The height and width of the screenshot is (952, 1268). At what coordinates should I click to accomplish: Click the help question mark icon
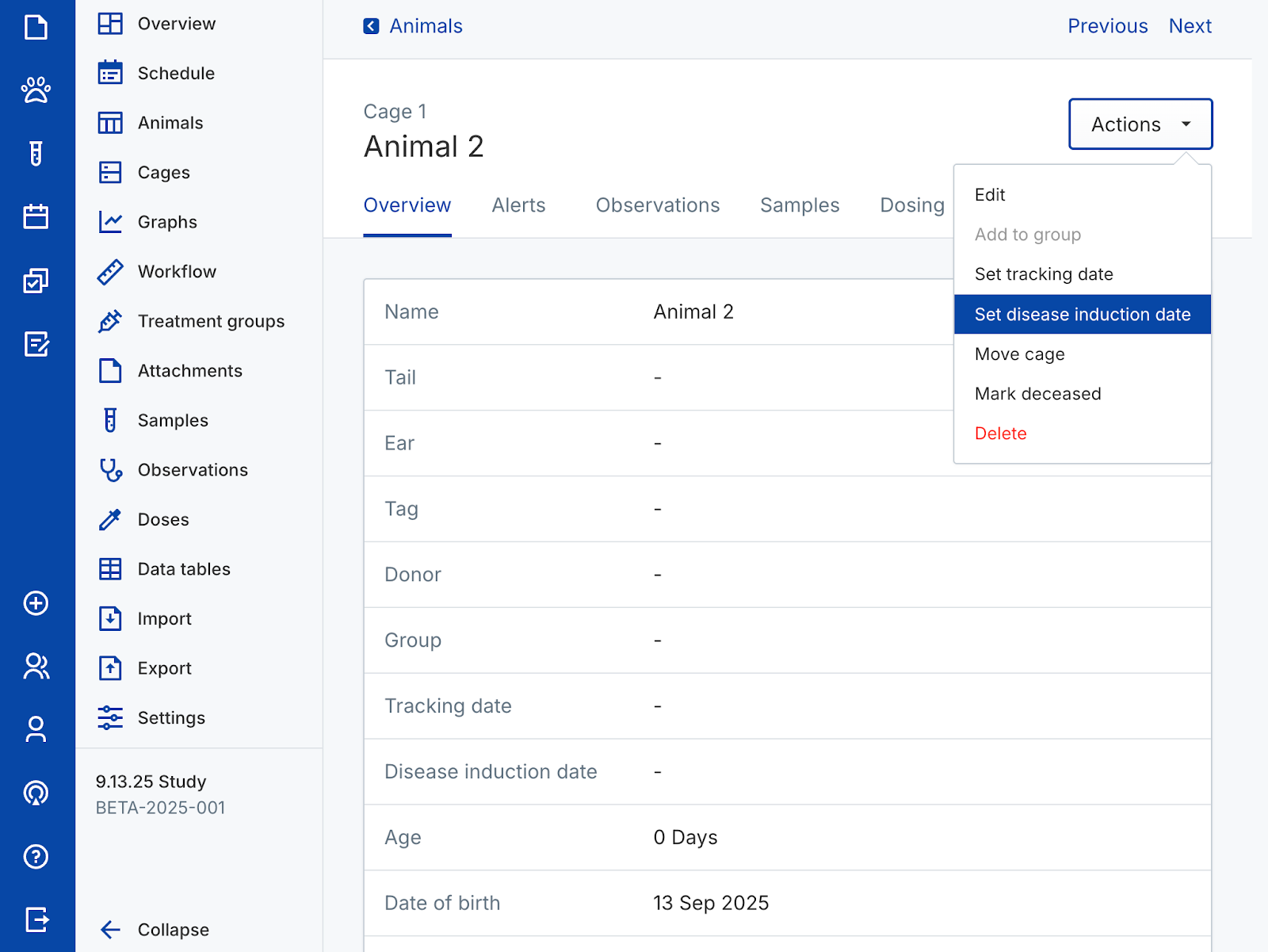[36, 857]
